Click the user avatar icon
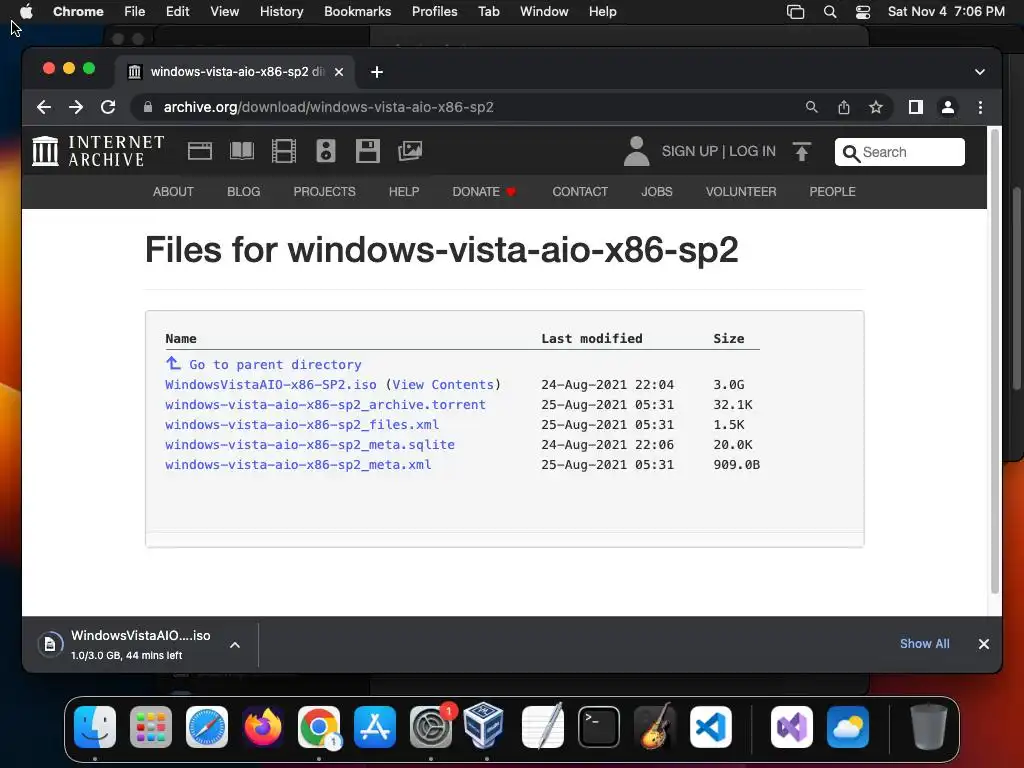1024x768 pixels. coord(636,151)
